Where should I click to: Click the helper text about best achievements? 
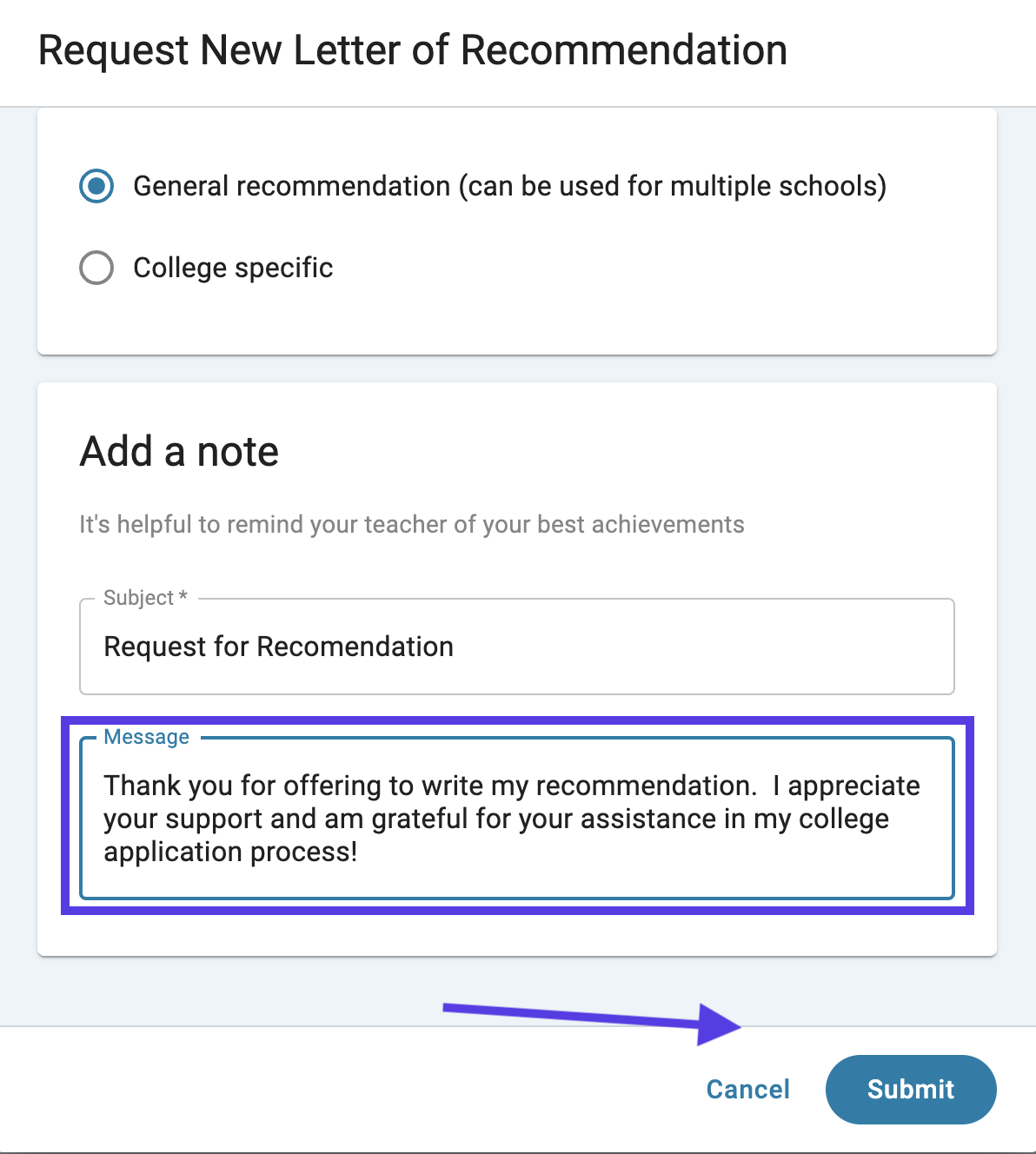pos(412,525)
